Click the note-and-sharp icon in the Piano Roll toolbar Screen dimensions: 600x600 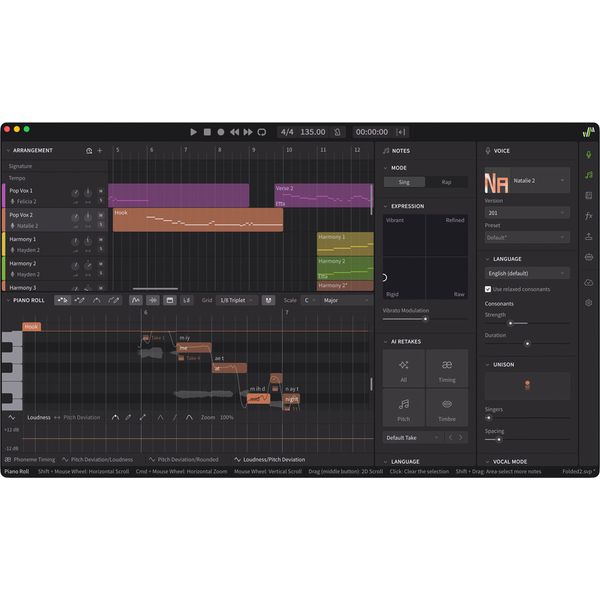coord(186,300)
